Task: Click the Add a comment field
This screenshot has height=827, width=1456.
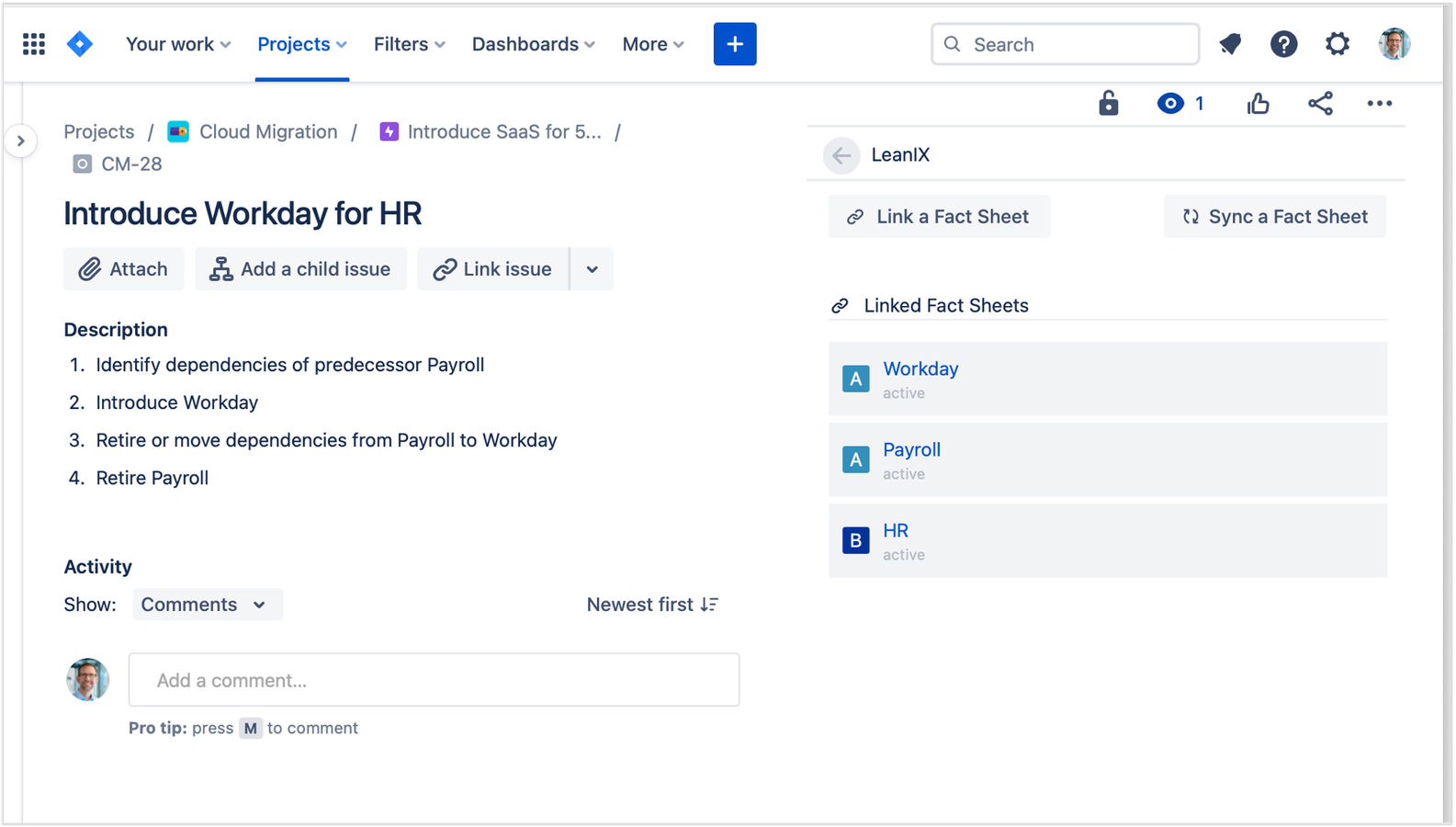Action: (434, 680)
